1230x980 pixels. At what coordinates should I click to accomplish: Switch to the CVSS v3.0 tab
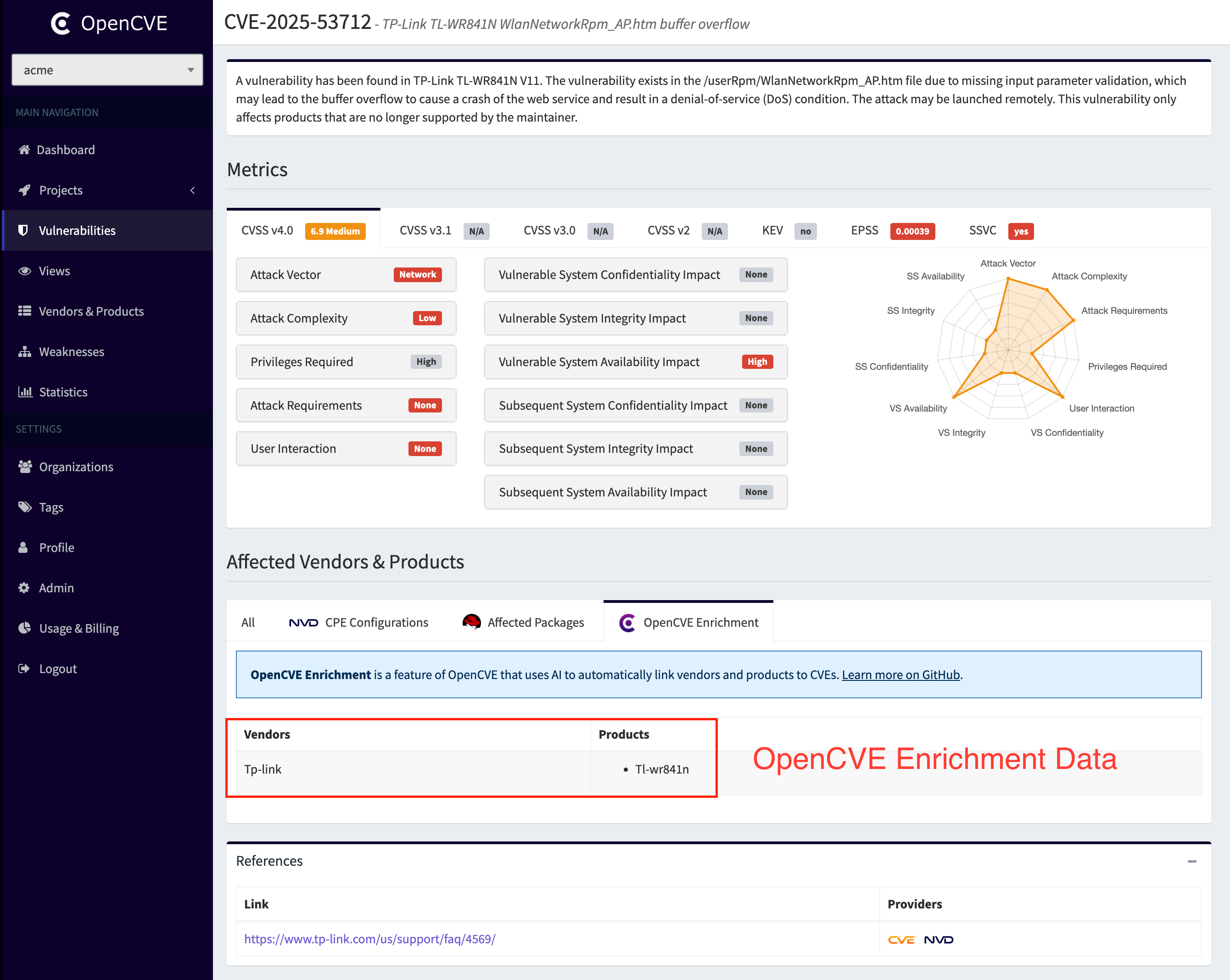click(568, 230)
